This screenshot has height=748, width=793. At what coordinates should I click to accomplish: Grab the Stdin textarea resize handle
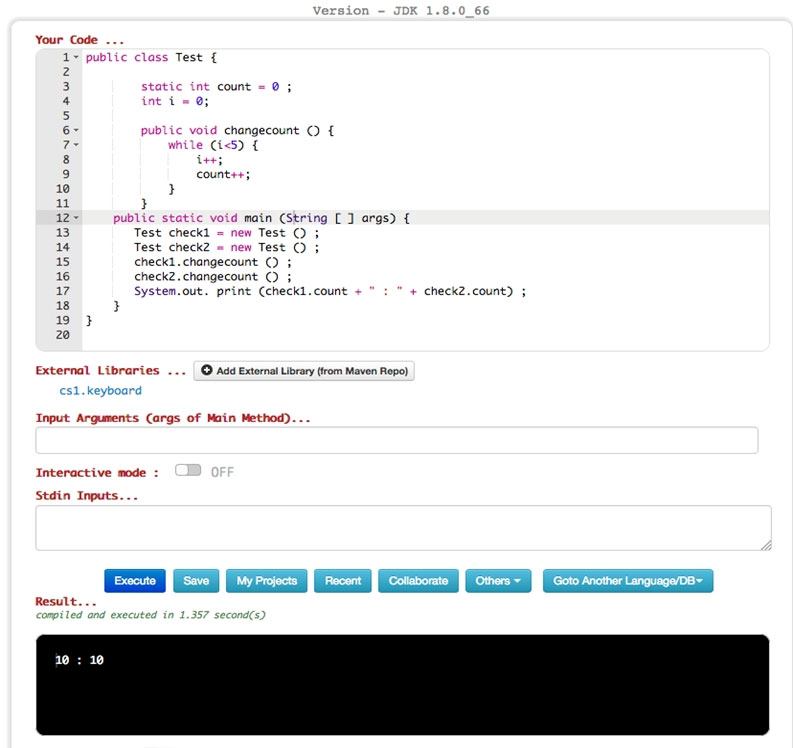(766, 545)
